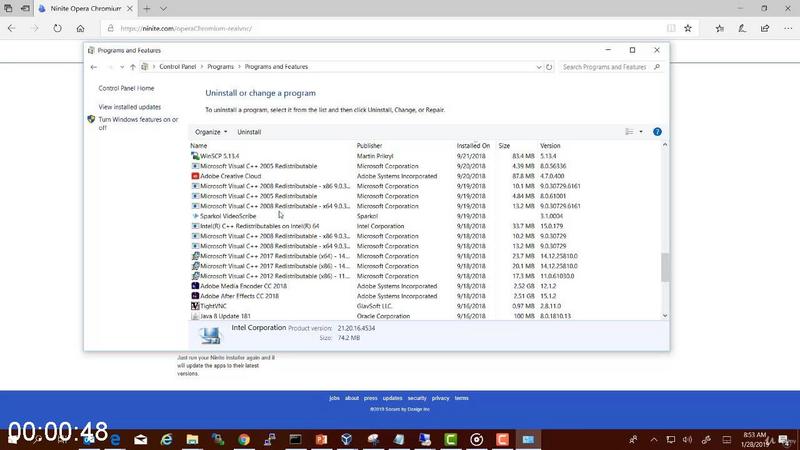
Task: Click the Adobe Creative Cloud red icon
Action: pyautogui.click(x=195, y=176)
